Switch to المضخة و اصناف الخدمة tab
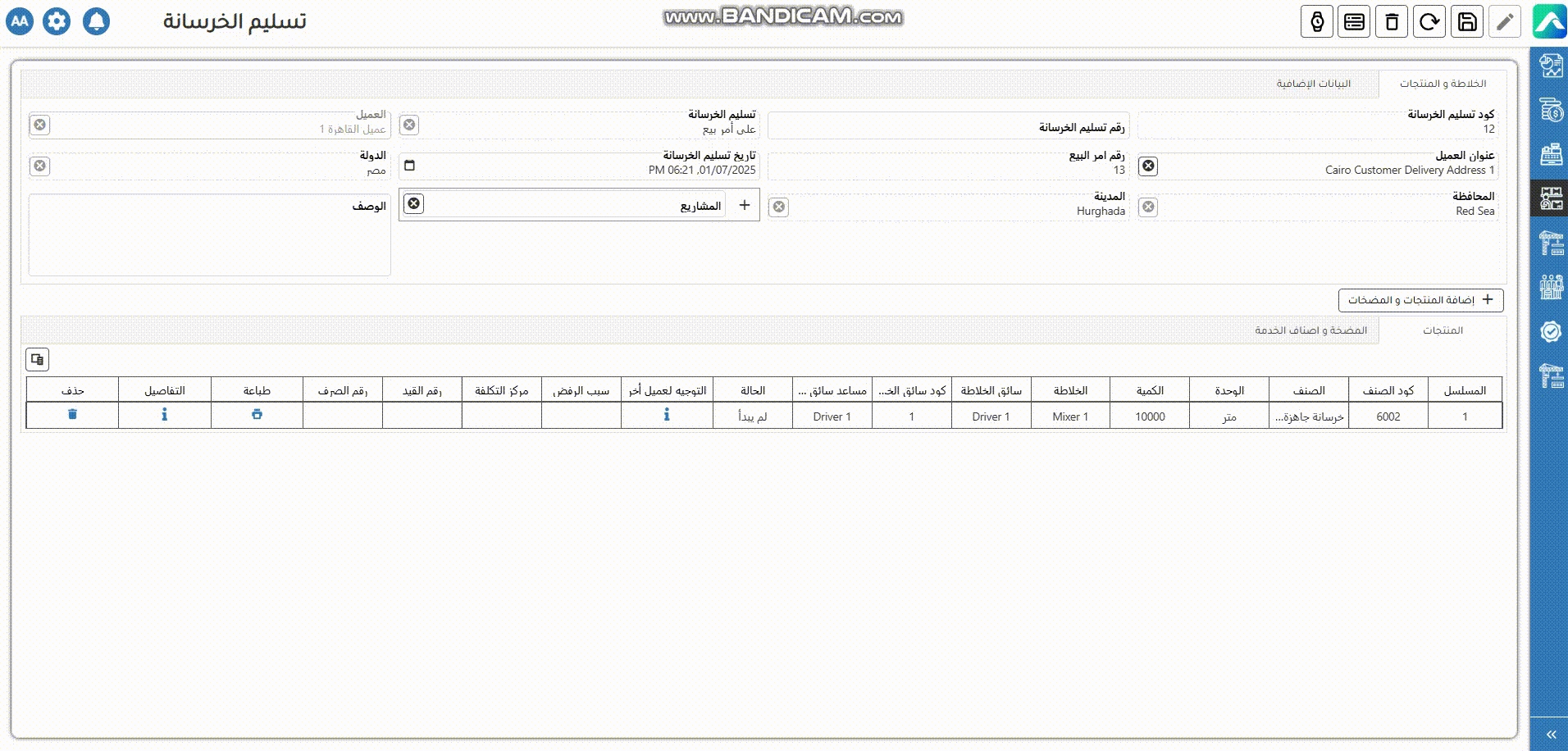Viewport: 1568px width, 751px height. tap(1310, 330)
